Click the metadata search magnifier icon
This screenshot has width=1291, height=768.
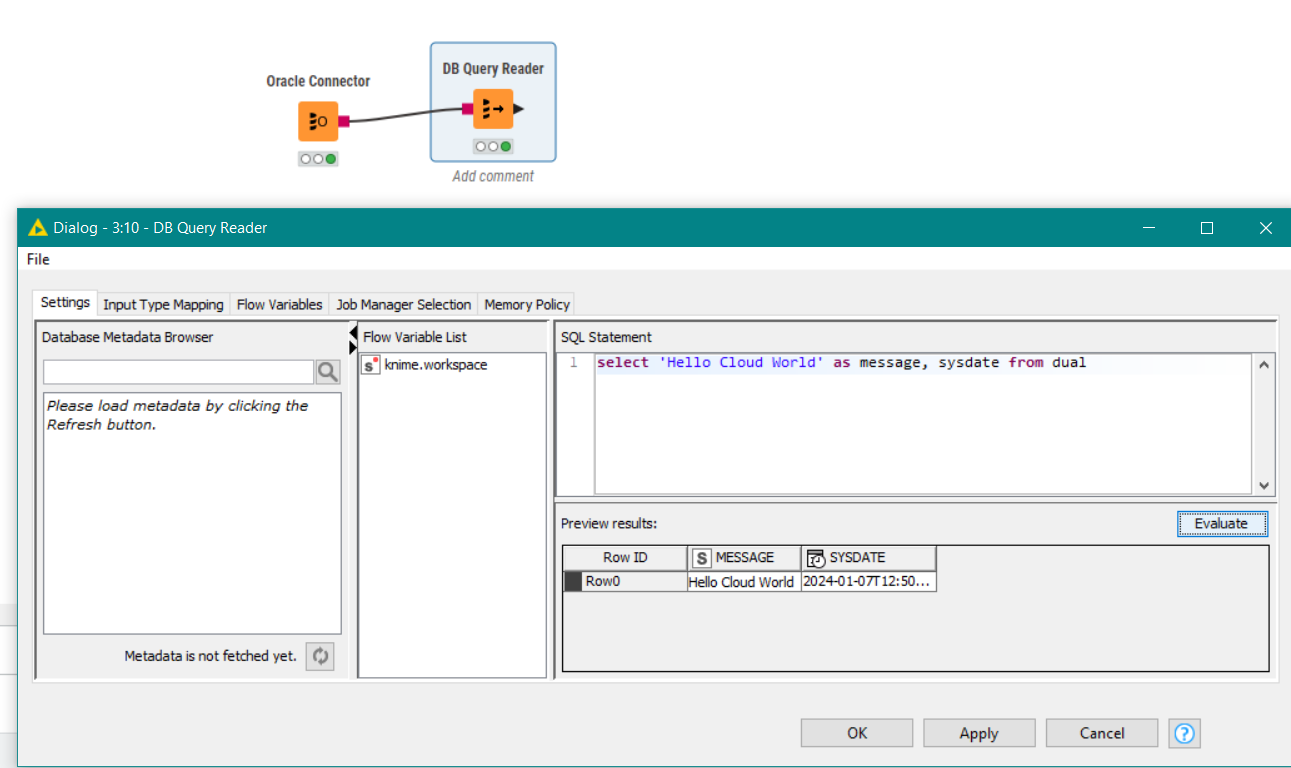pos(327,371)
